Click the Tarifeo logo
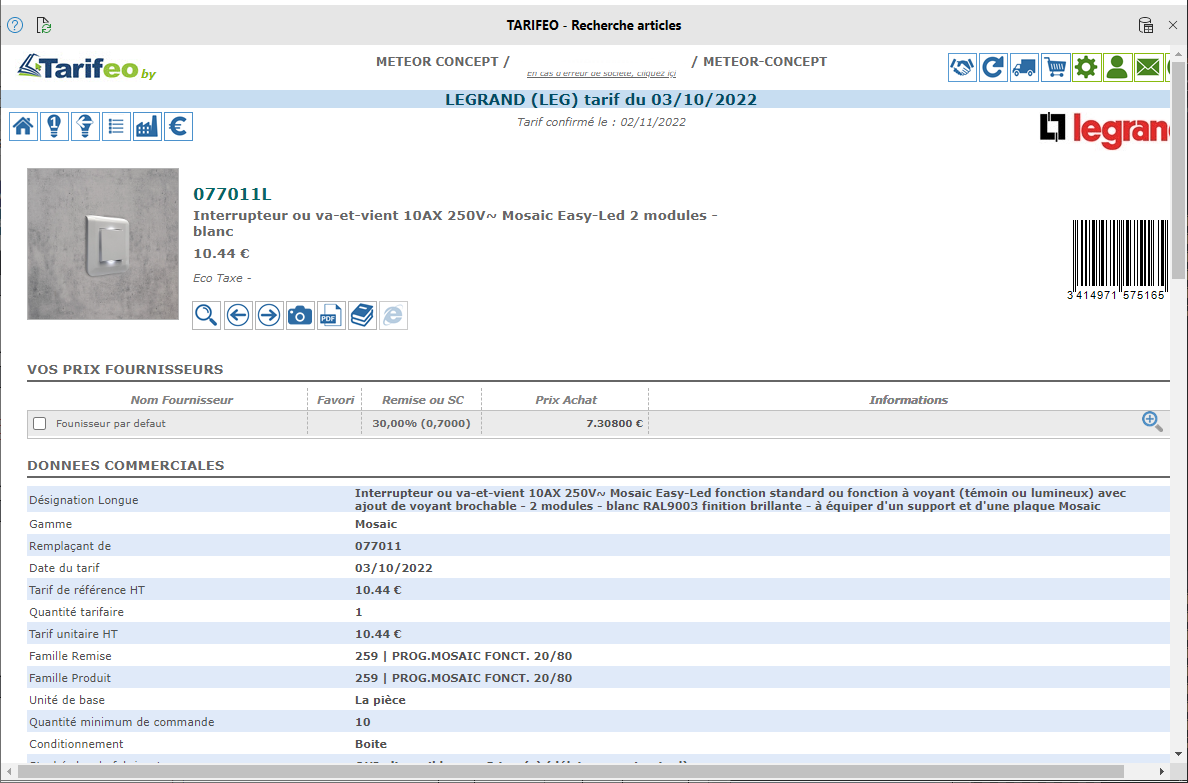Screen dimensions: 1188x783 [x=87, y=67]
